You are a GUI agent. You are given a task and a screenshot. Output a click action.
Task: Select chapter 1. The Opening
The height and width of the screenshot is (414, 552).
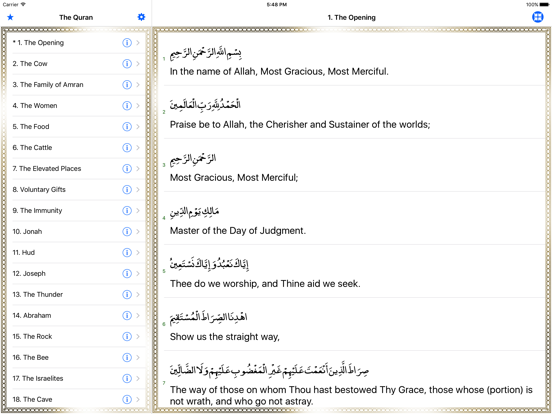[76, 43]
